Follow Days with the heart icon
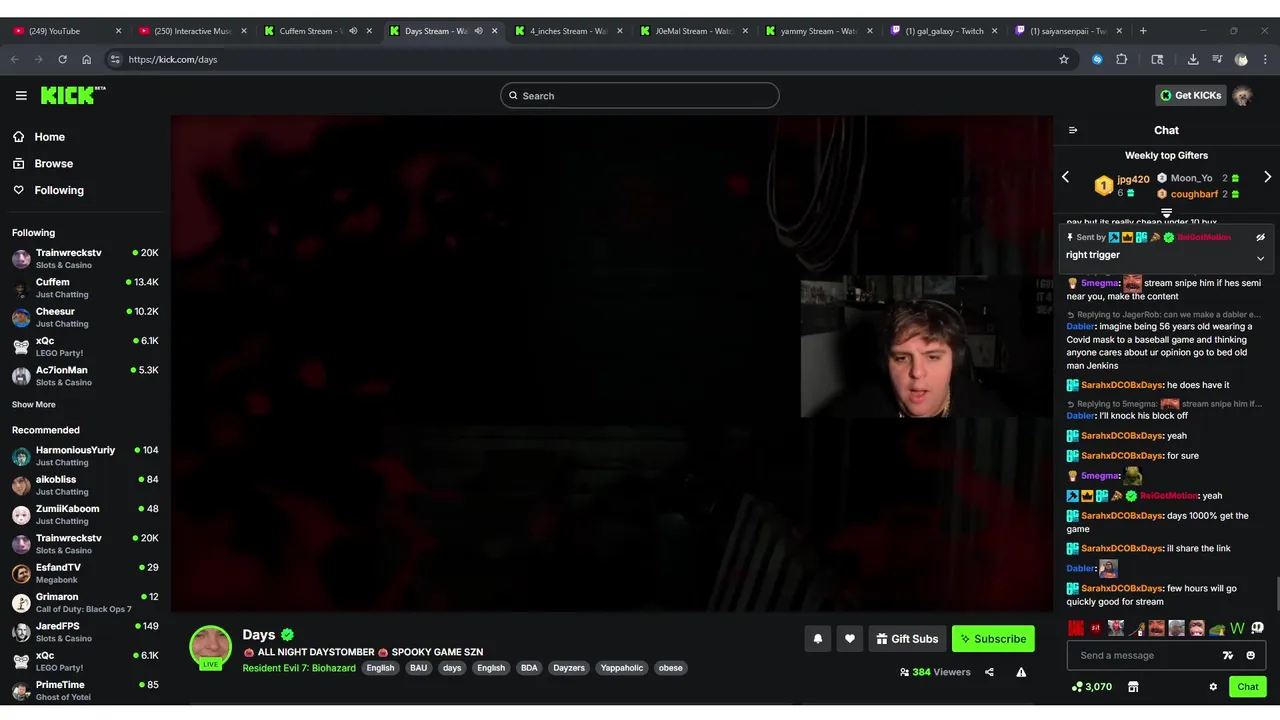This screenshot has width=1280, height=720. coord(850,639)
